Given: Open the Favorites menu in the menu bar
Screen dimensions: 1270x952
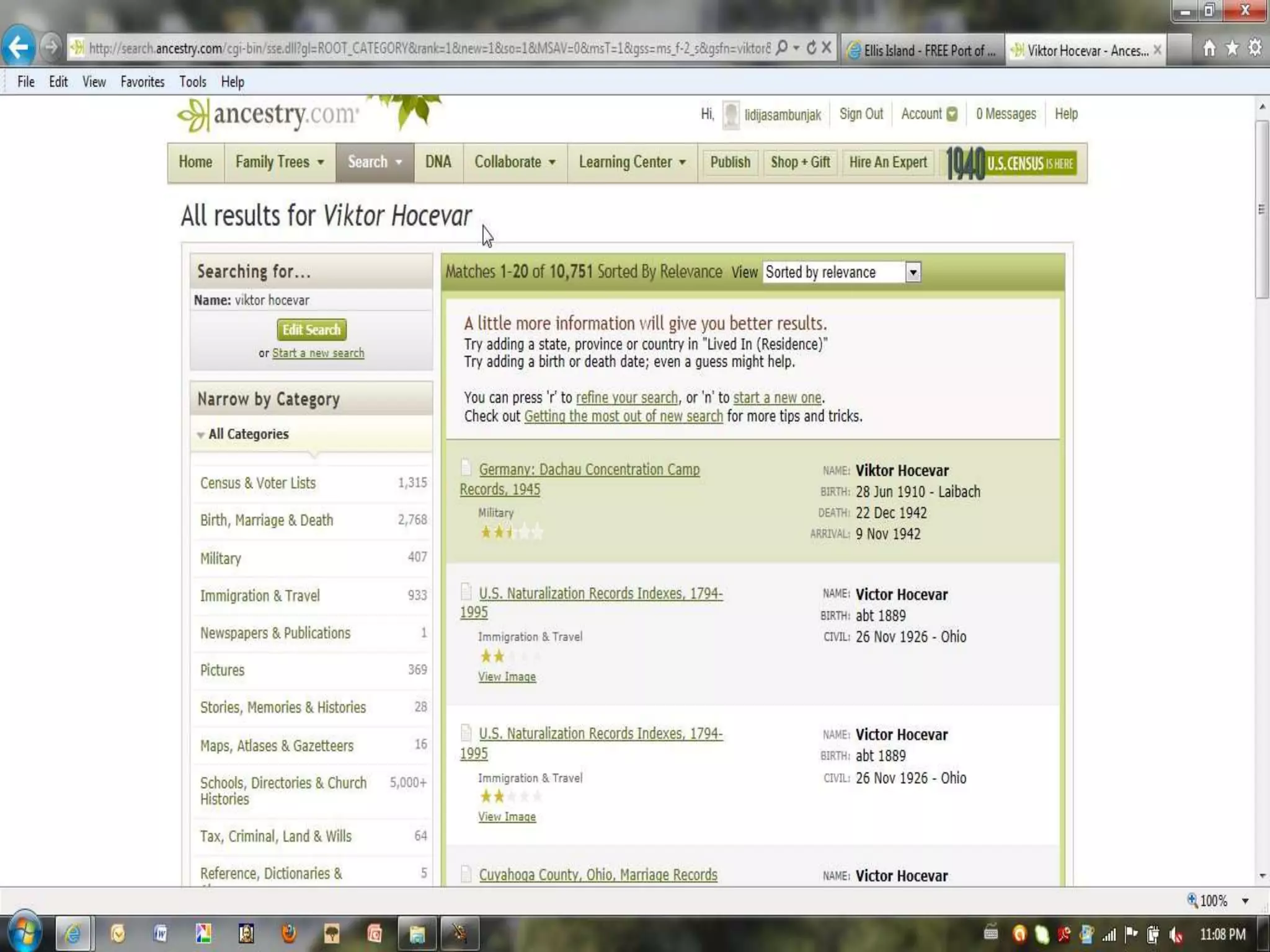Looking at the screenshot, I should tap(142, 82).
